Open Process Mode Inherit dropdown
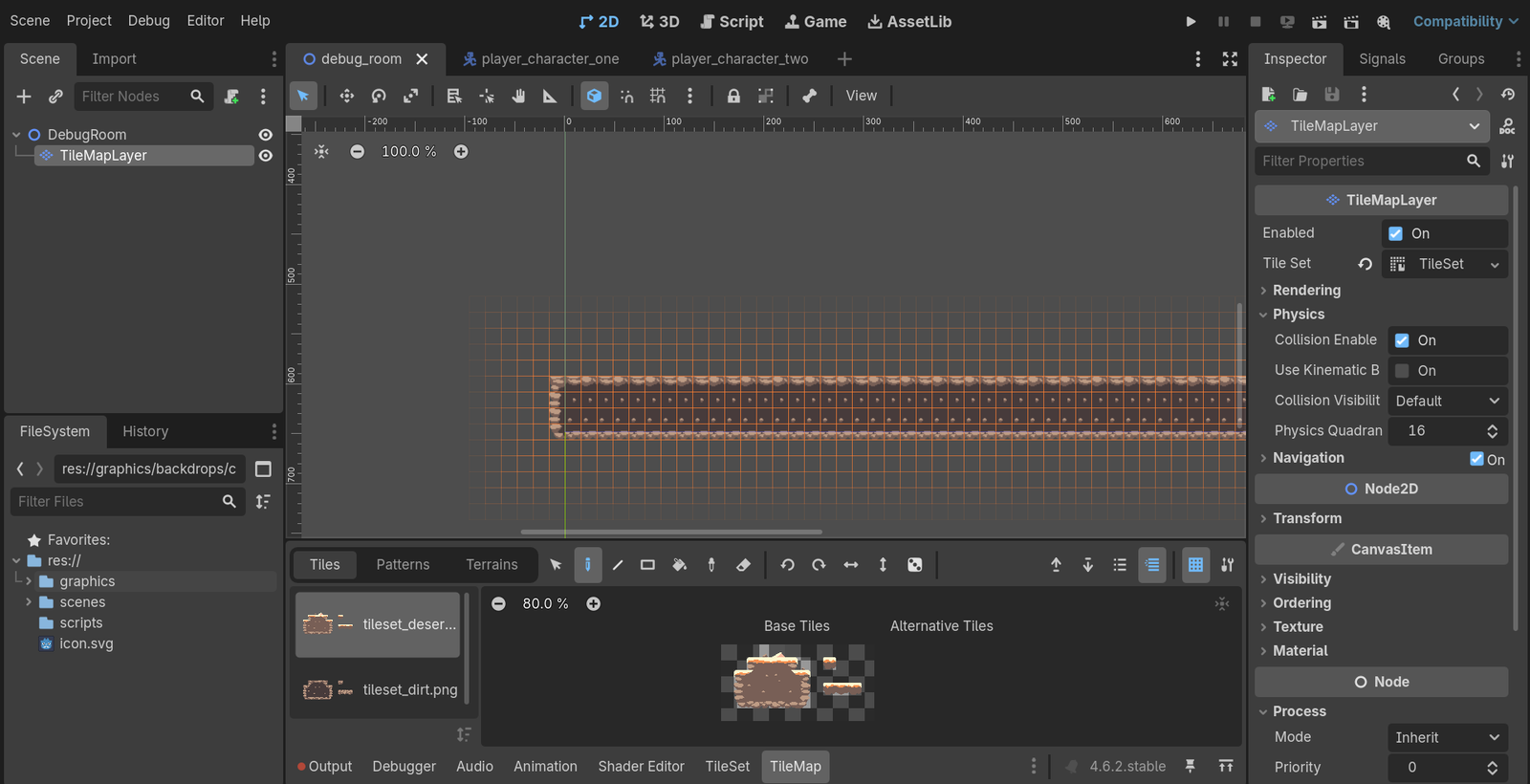 pos(1448,737)
